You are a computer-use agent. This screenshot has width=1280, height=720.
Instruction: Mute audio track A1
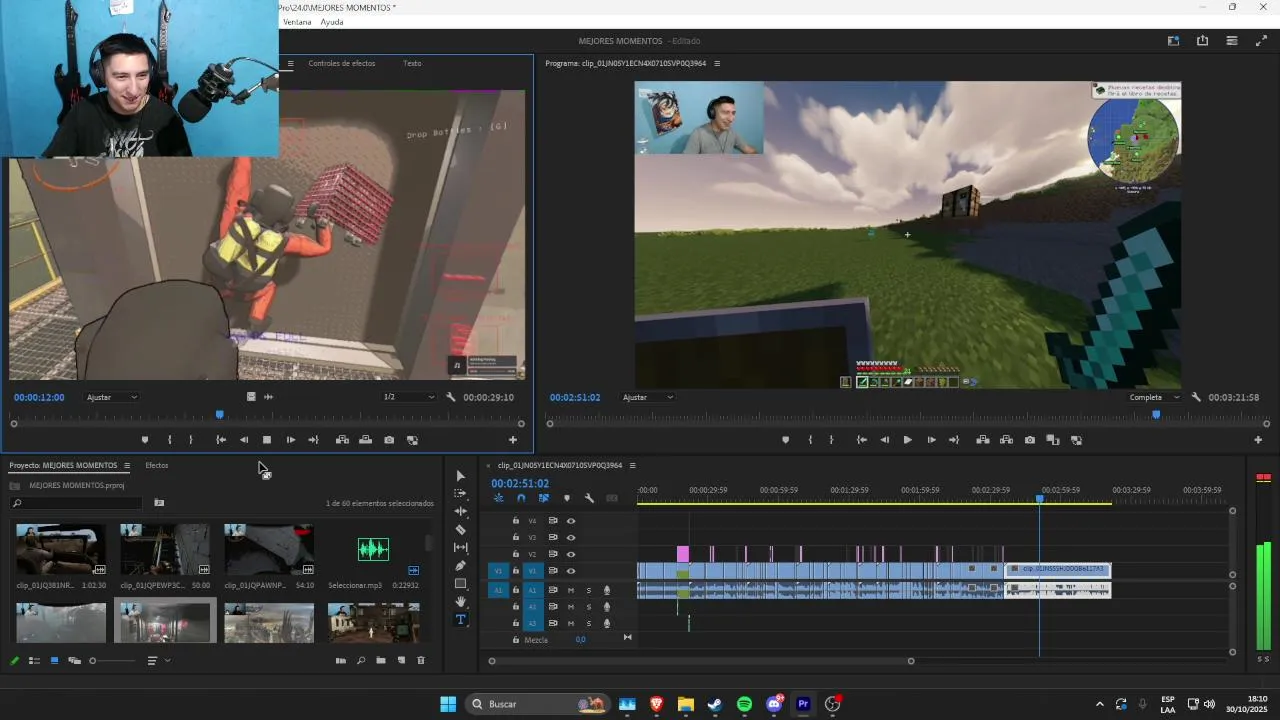tap(571, 590)
